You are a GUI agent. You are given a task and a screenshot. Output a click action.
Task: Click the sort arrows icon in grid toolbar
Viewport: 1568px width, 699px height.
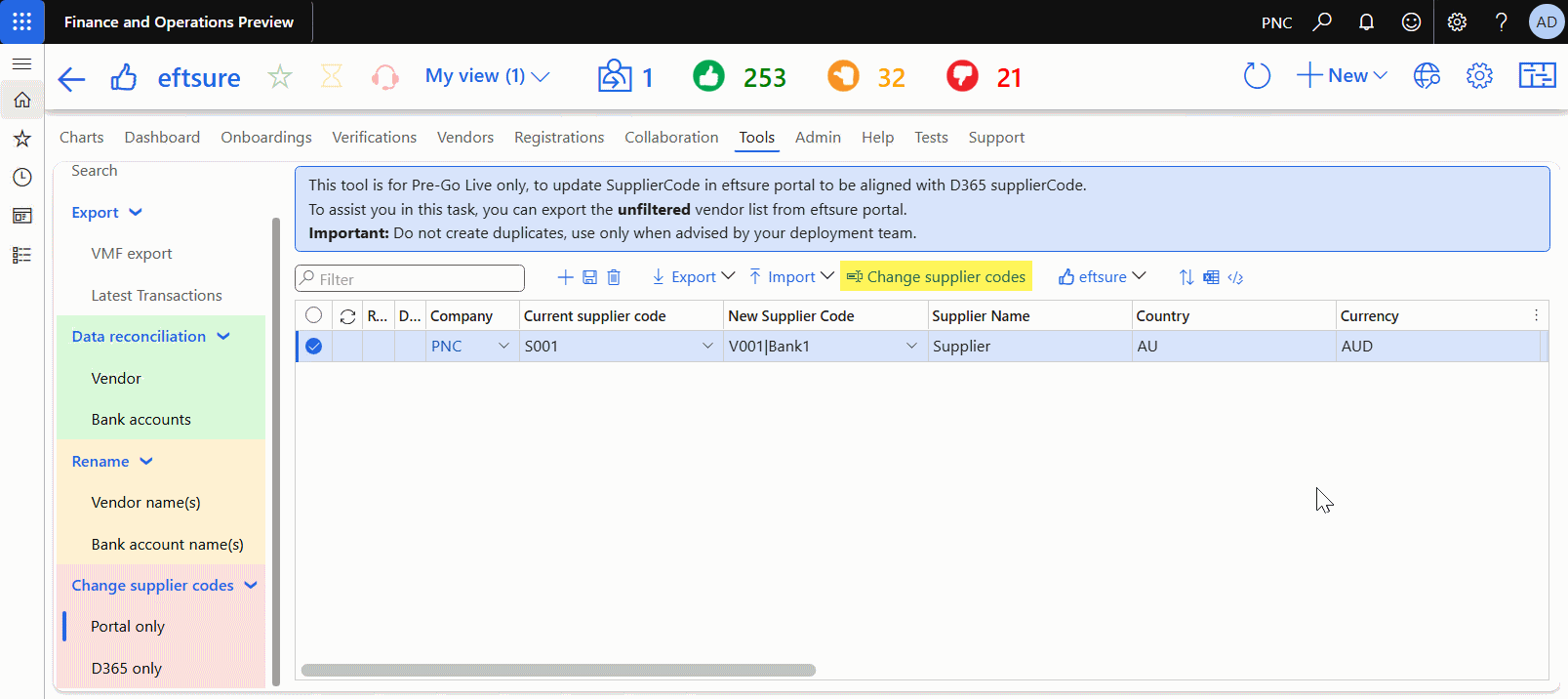click(1186, 277)
